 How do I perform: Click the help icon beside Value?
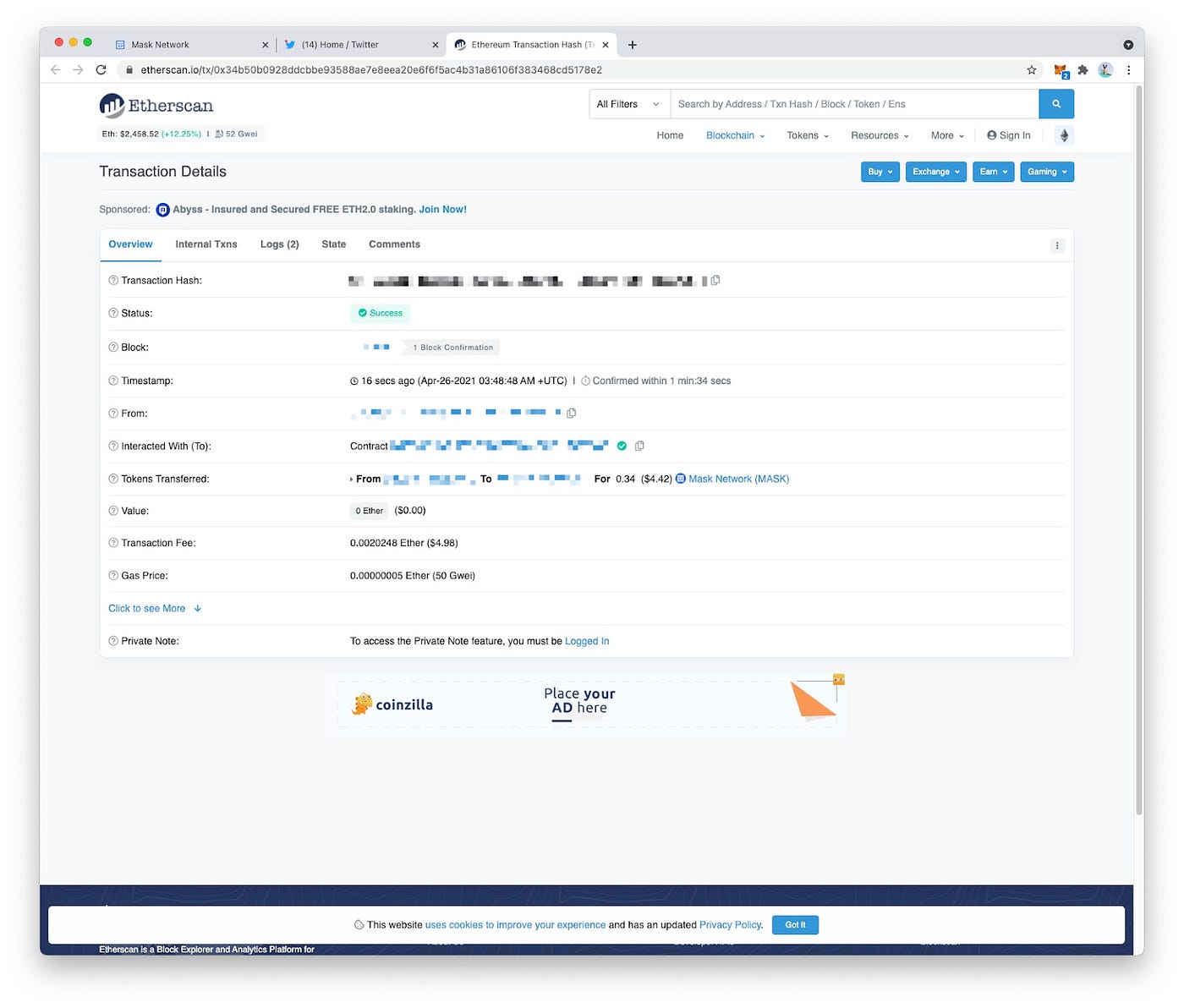[113, 511]
